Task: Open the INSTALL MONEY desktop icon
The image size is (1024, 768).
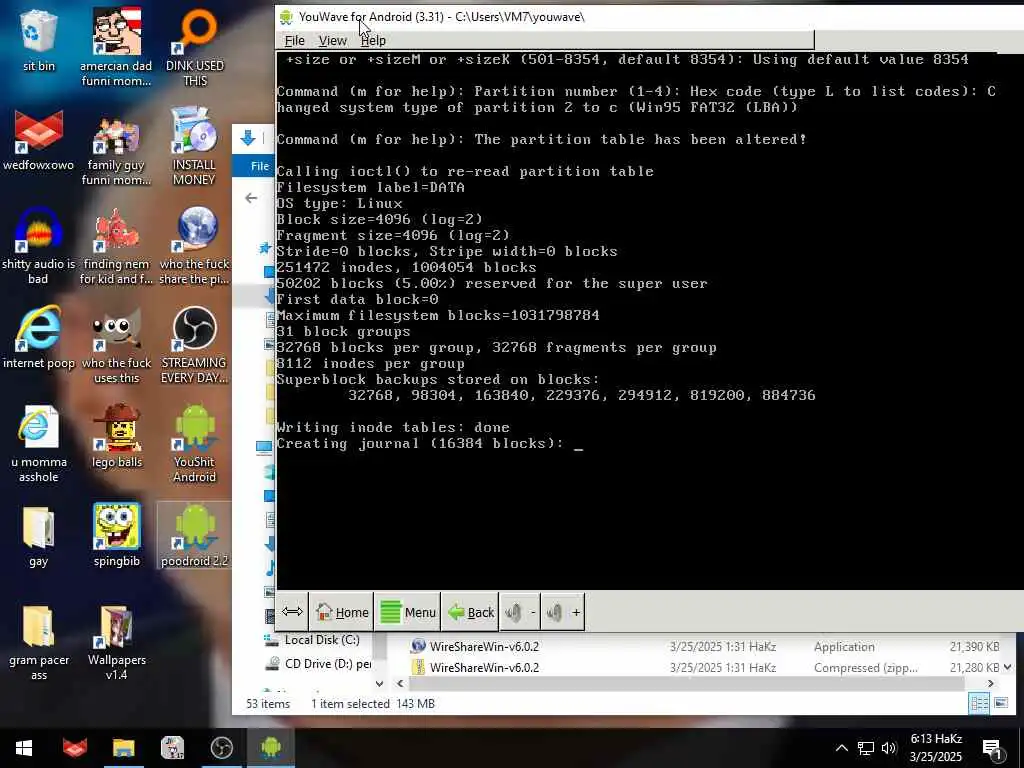Action: pos(194,146)
